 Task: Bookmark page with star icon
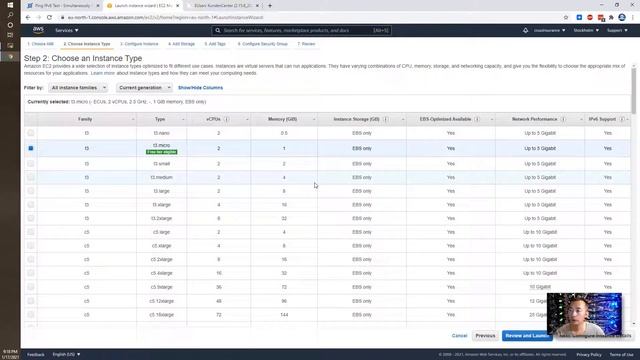point(566,18)
